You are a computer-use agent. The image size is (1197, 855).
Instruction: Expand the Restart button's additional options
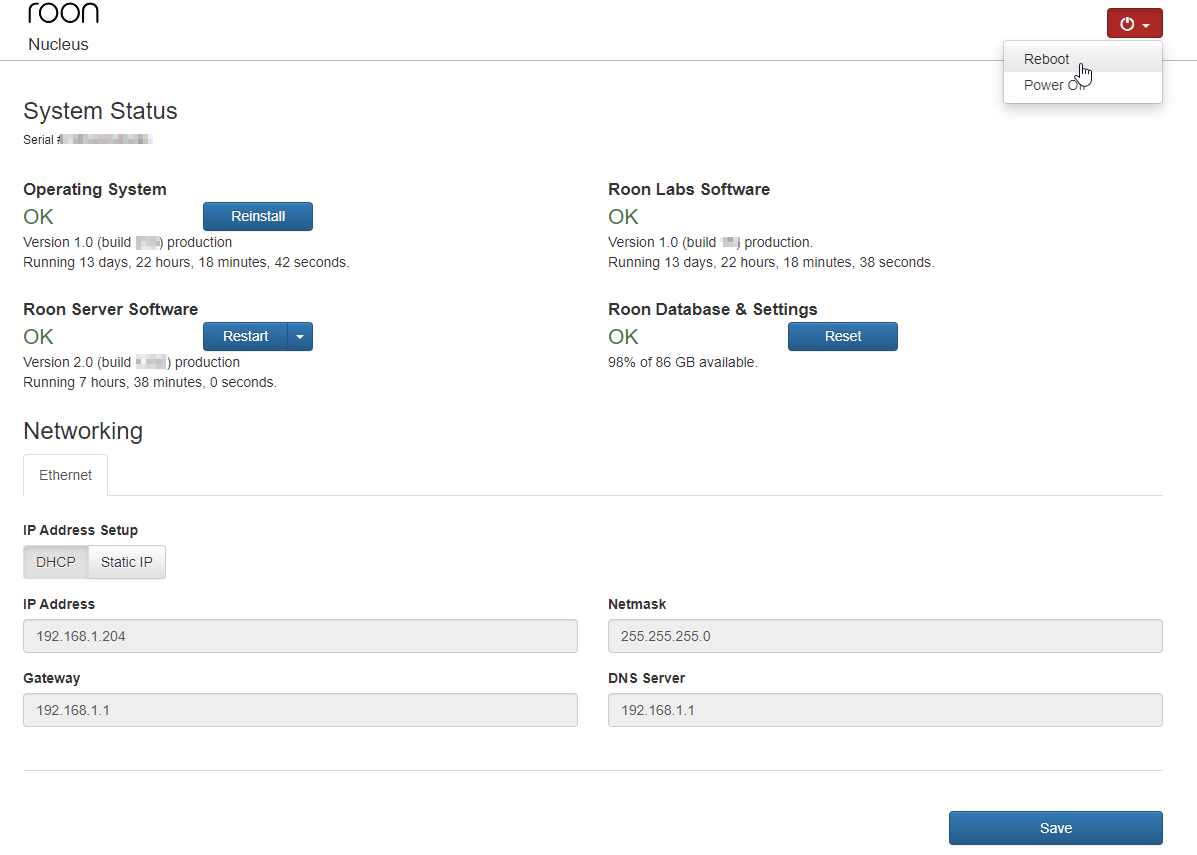click(x=300, y=336)
